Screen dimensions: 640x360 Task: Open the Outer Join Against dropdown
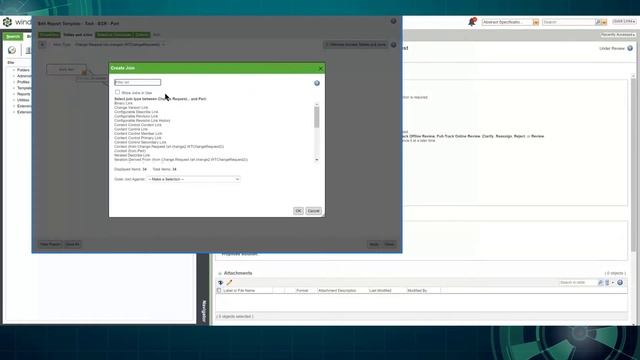(193, 179)
